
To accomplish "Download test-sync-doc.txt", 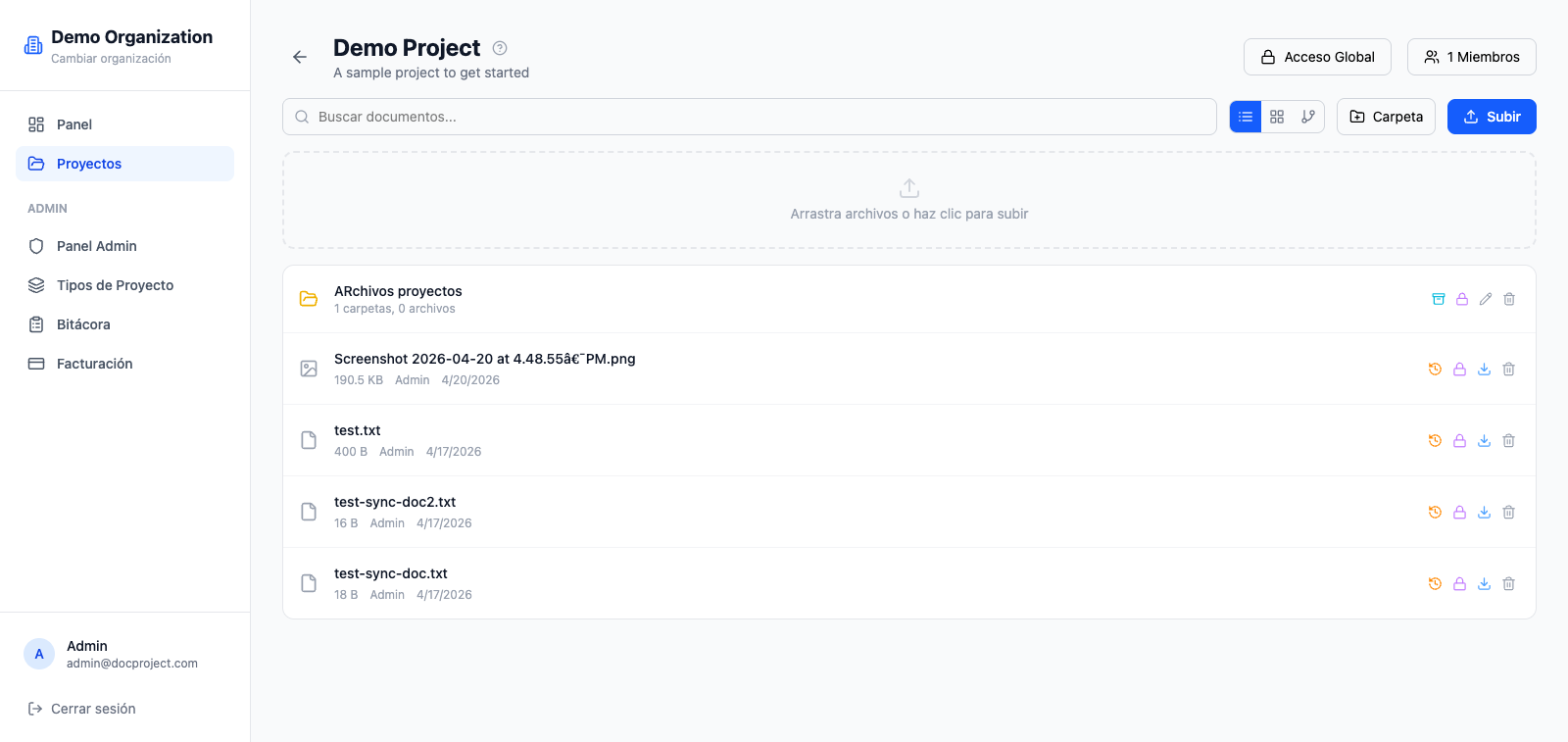I will 1484,584.
